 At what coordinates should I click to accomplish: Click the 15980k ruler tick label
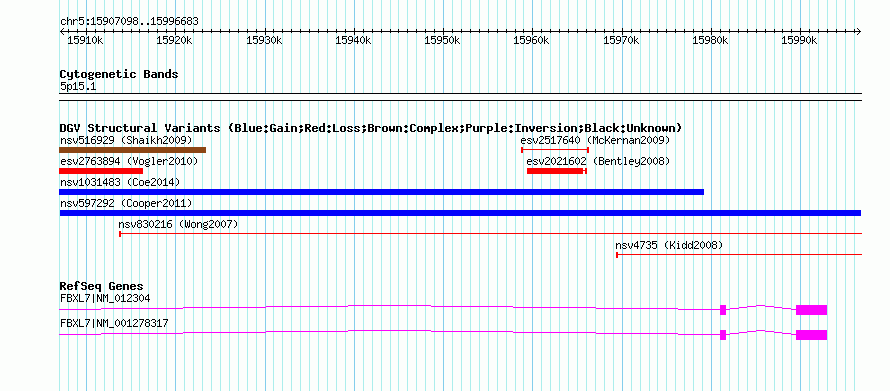click(710, 40)
